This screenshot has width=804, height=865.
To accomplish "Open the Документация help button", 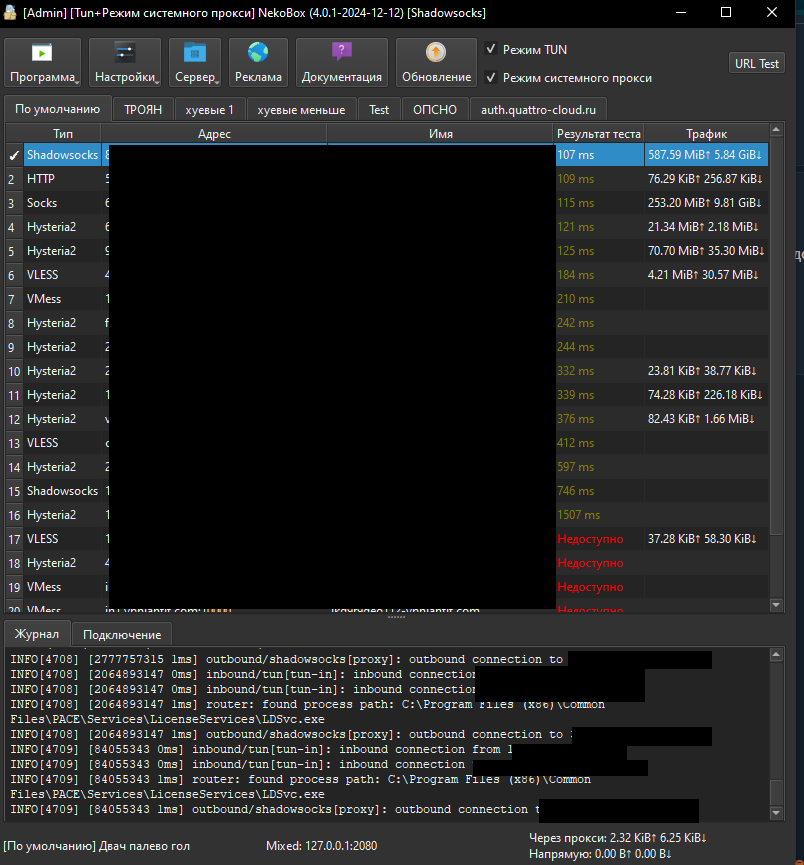I will pos(342,62).
